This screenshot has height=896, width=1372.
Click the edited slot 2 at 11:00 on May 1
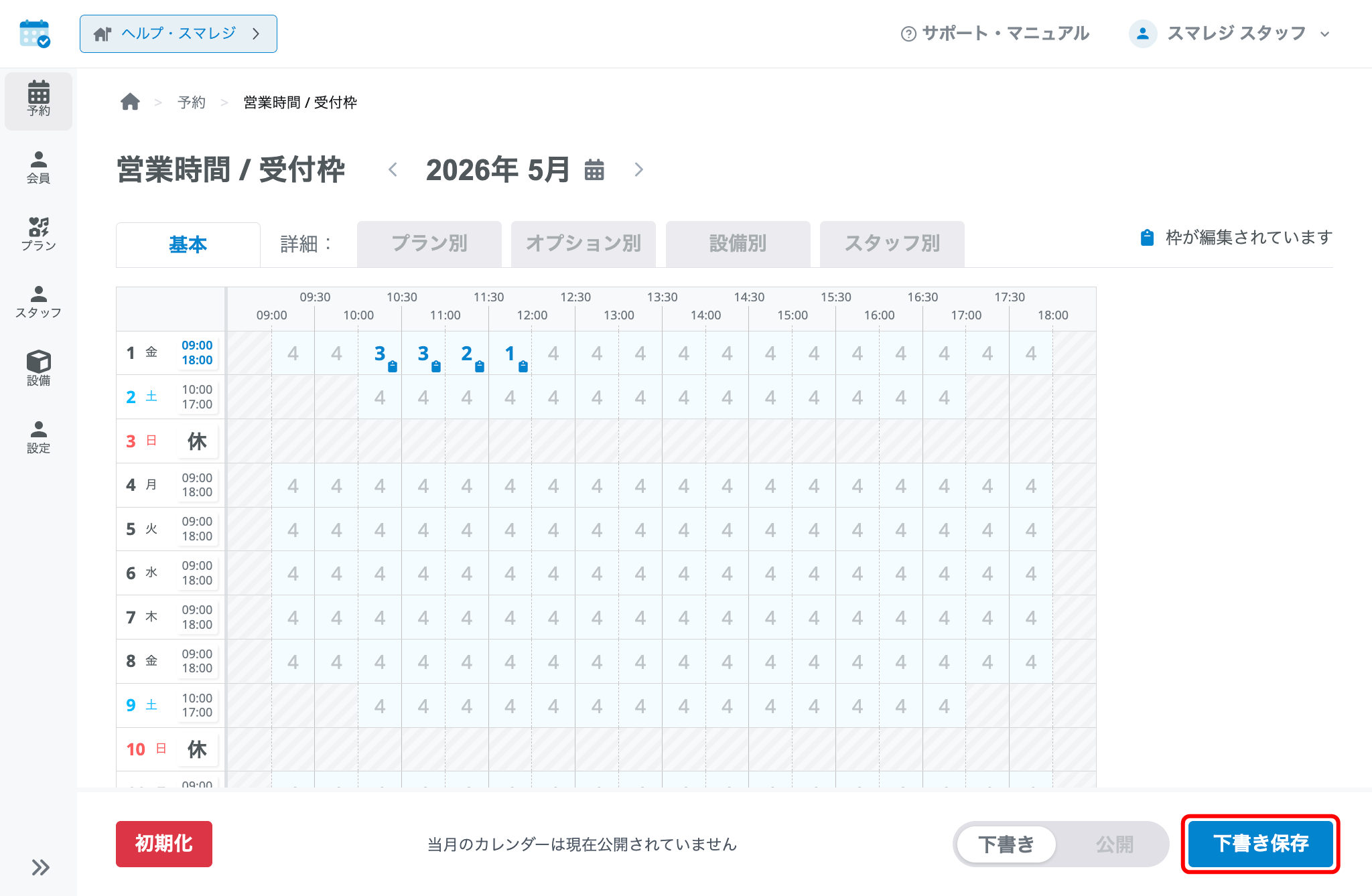pyautogui.click(x=467, y=354)
